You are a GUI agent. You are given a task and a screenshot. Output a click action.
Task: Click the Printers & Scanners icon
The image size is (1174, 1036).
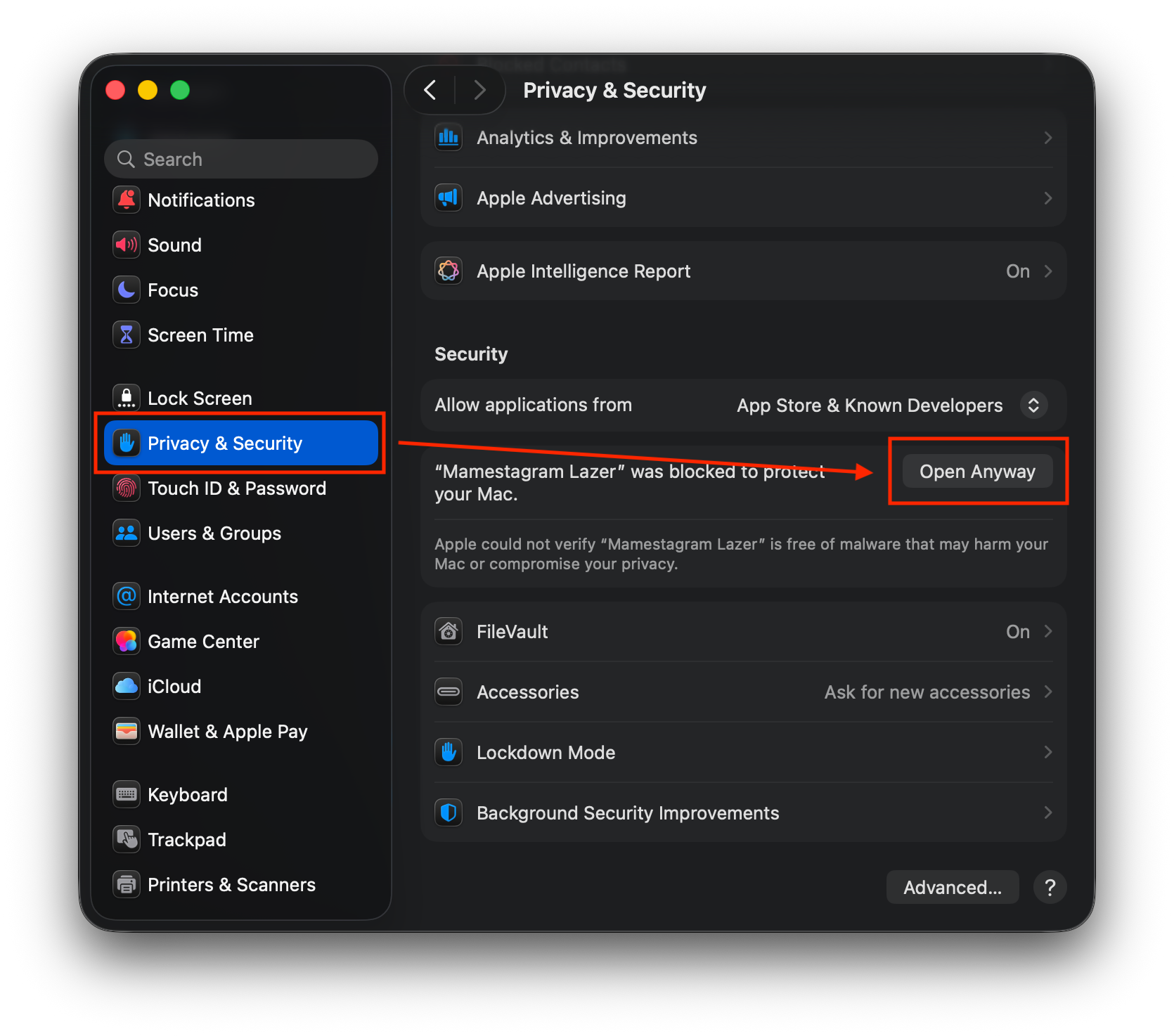(x=127, y=885)
